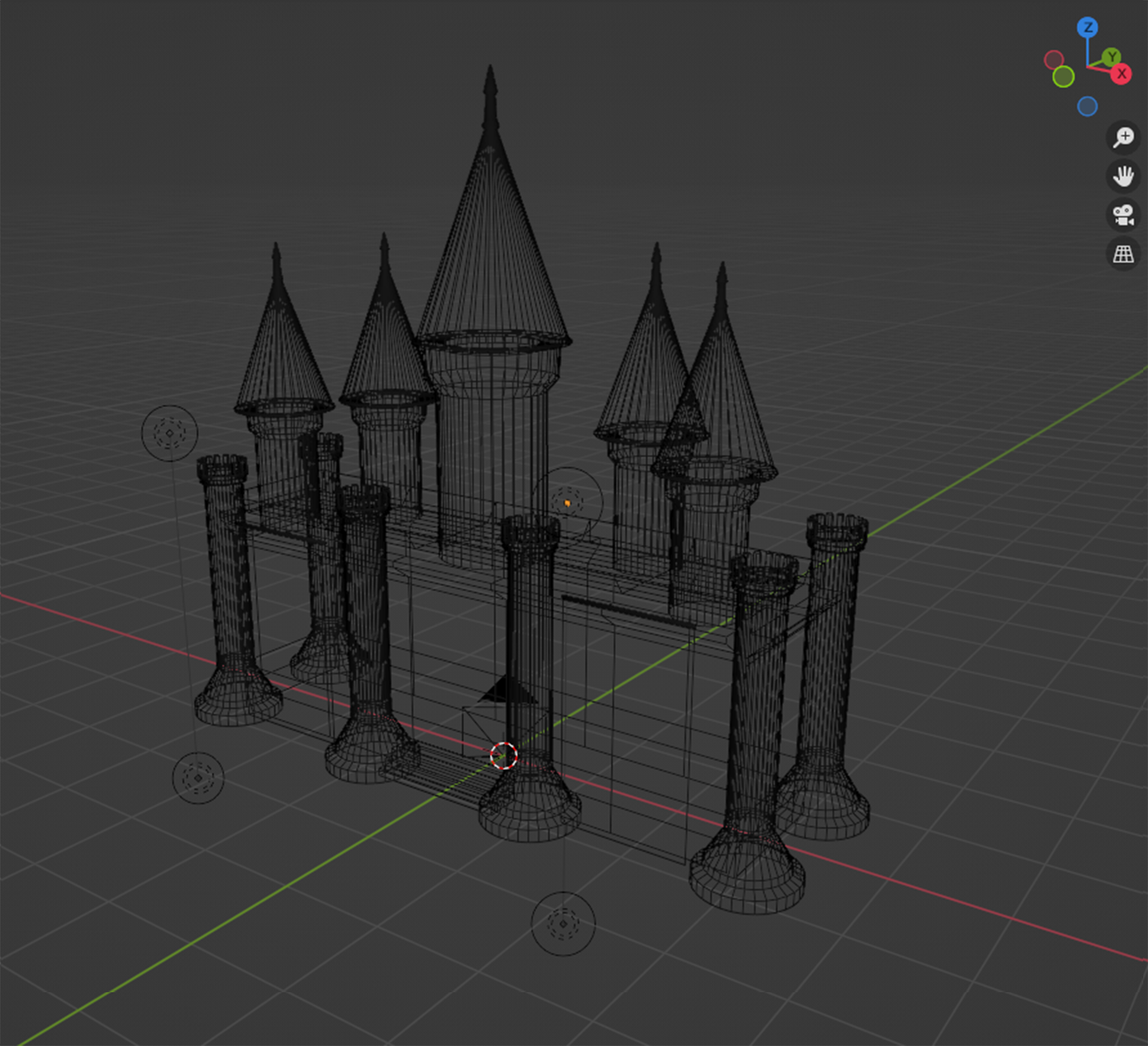Click the hand pan view button
This screenshot has width=1148, height=1046.
pos(1123,176)
